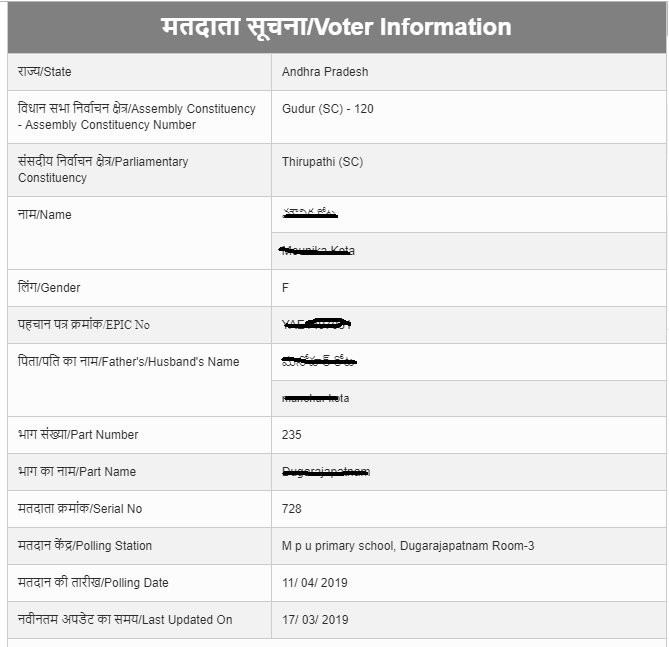Select the Thirupathi (SC) parliamentary constituency cell

468,170
